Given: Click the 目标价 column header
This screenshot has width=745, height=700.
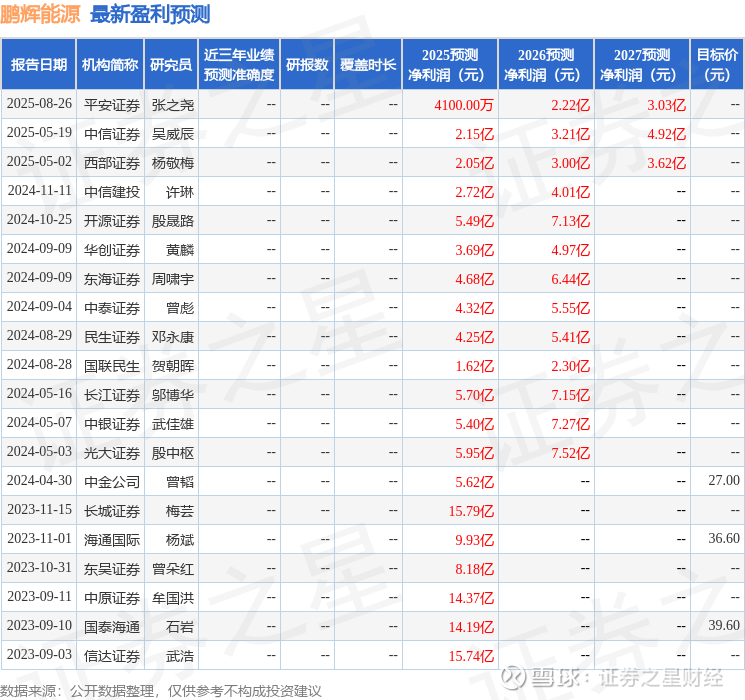Looking at the screenshot, I should click(x=716, y=65).
